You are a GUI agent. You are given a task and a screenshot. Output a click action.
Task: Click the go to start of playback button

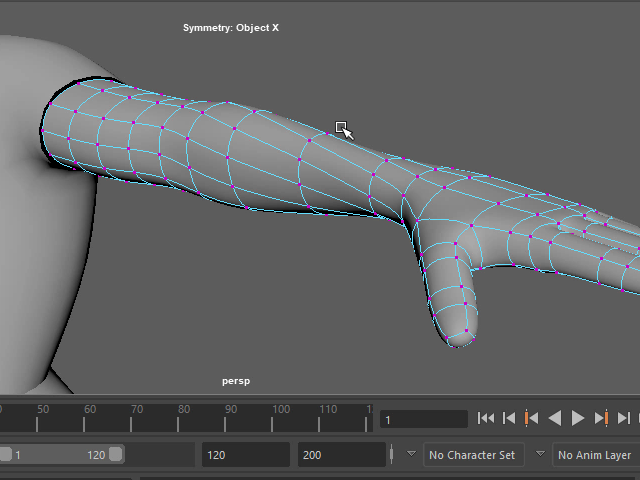click(x=486, y=418)
